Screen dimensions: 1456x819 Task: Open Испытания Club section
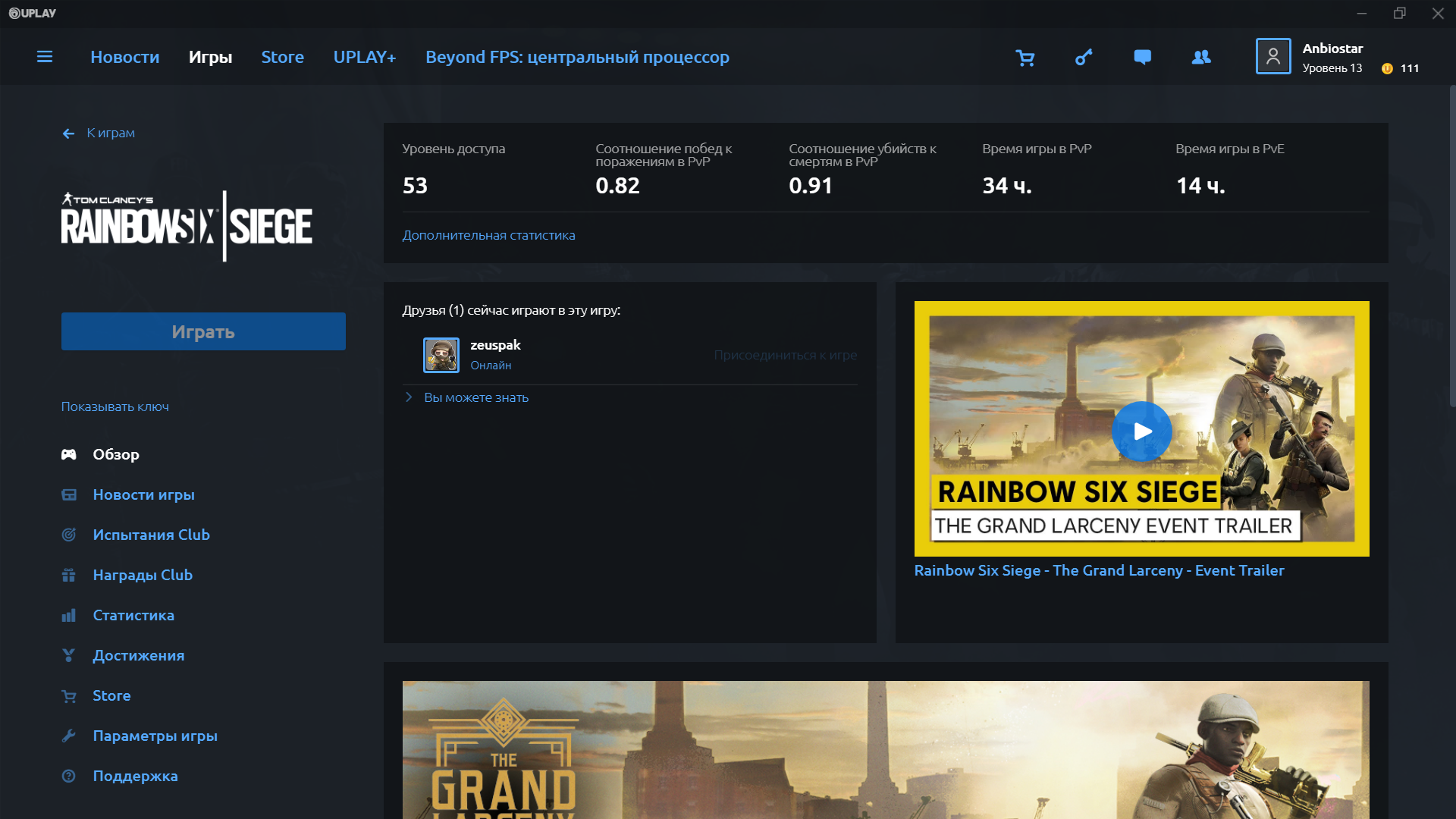pos(152,535)
